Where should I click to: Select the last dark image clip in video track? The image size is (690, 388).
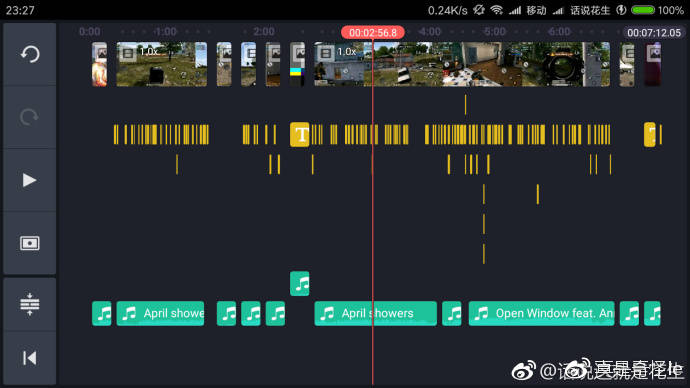[653, 64]
